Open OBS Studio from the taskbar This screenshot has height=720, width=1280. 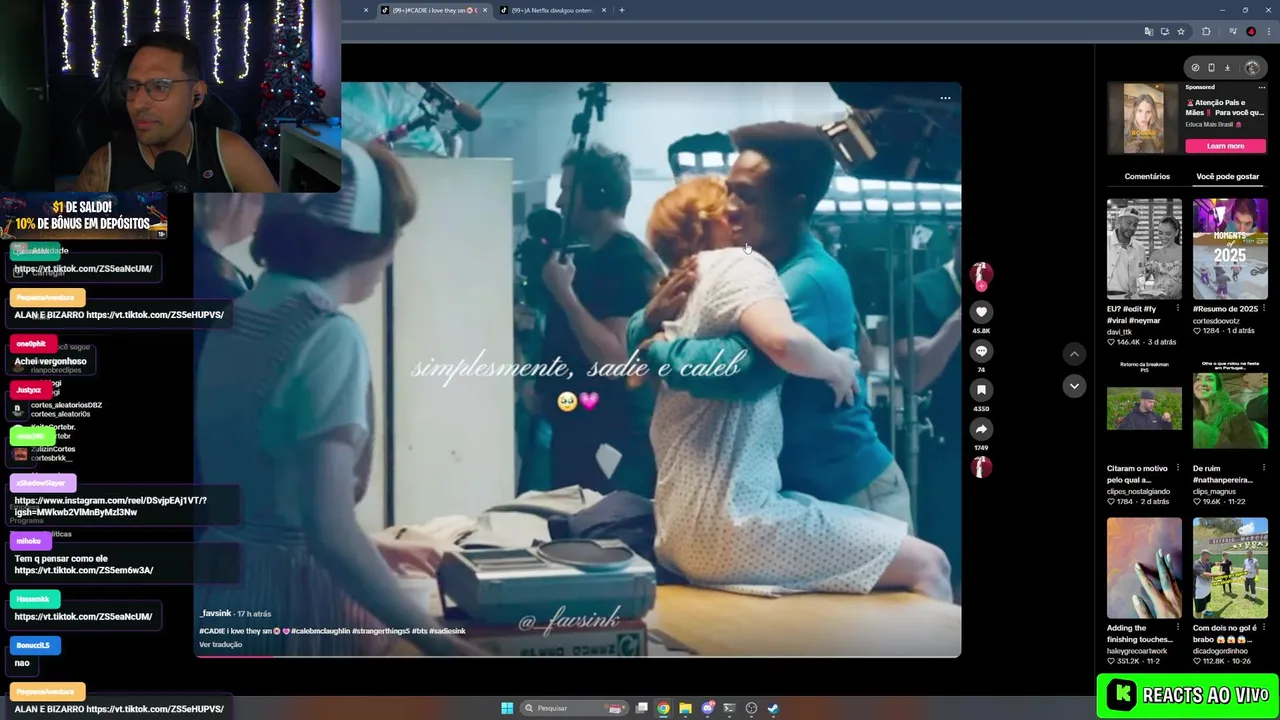pyautogui.click(x=751, y=708)
